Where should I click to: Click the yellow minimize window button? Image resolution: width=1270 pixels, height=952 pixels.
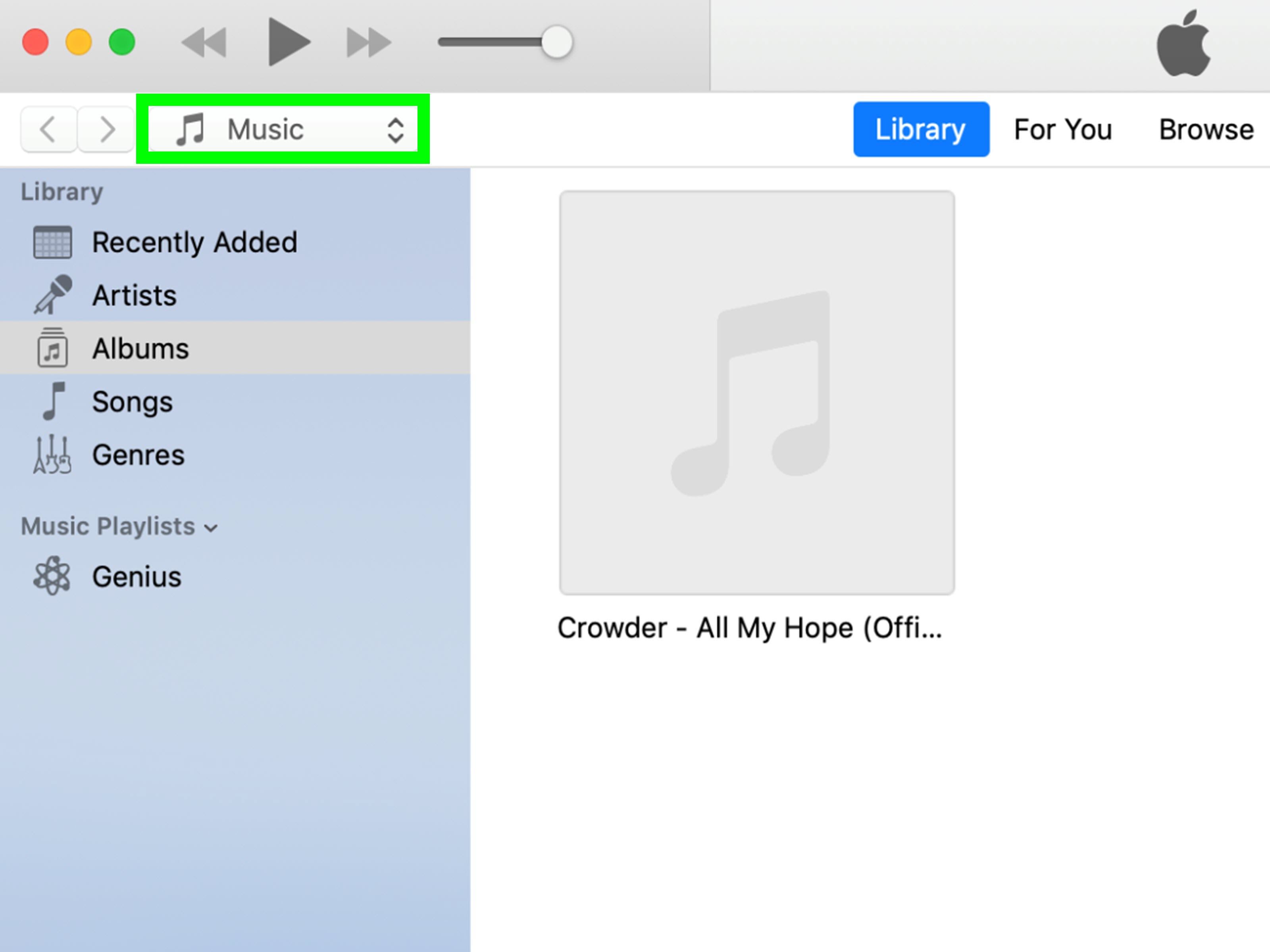tap(79, 42)
